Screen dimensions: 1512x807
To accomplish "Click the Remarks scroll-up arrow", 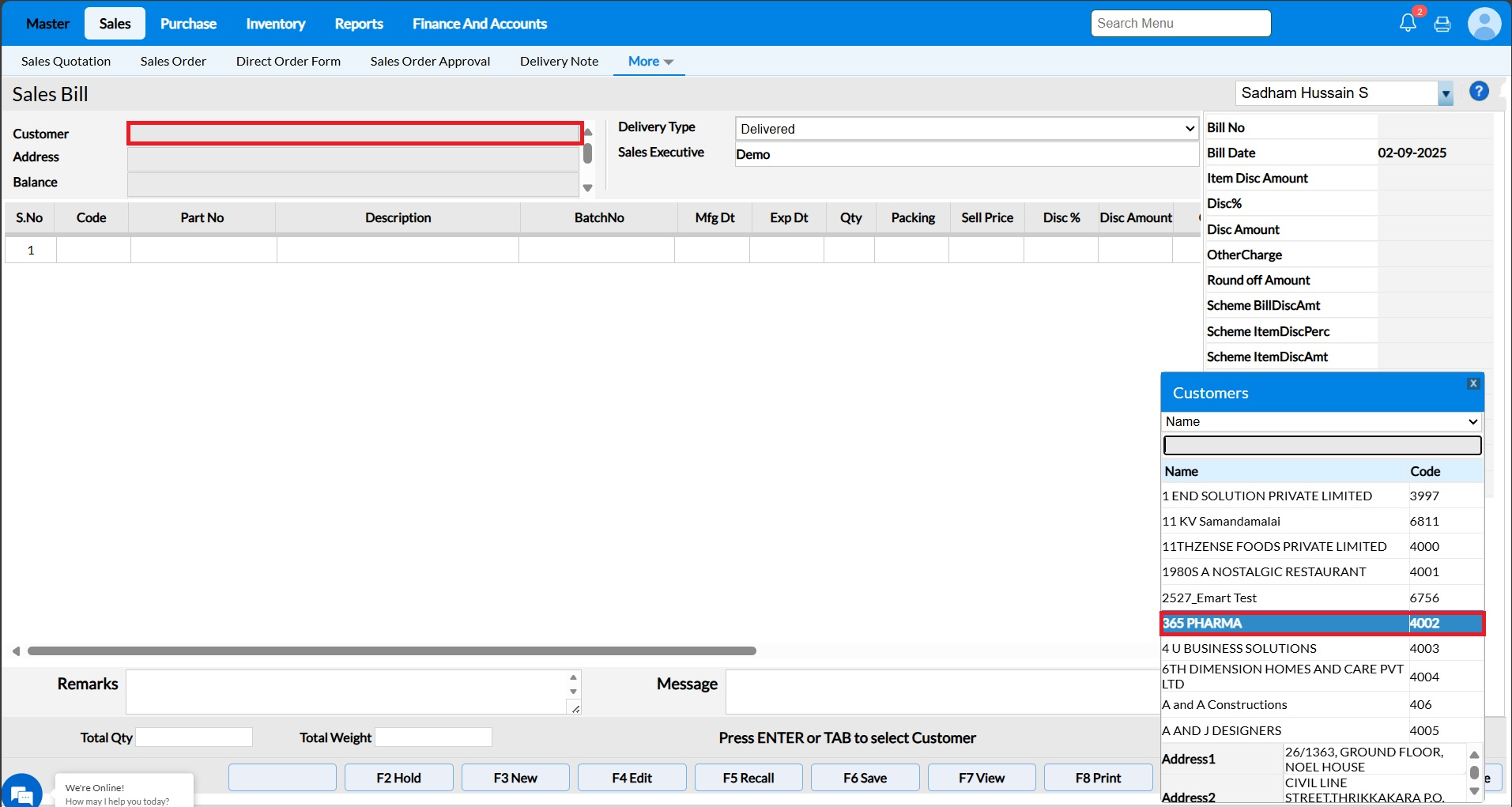I will (x=574, y=677).
